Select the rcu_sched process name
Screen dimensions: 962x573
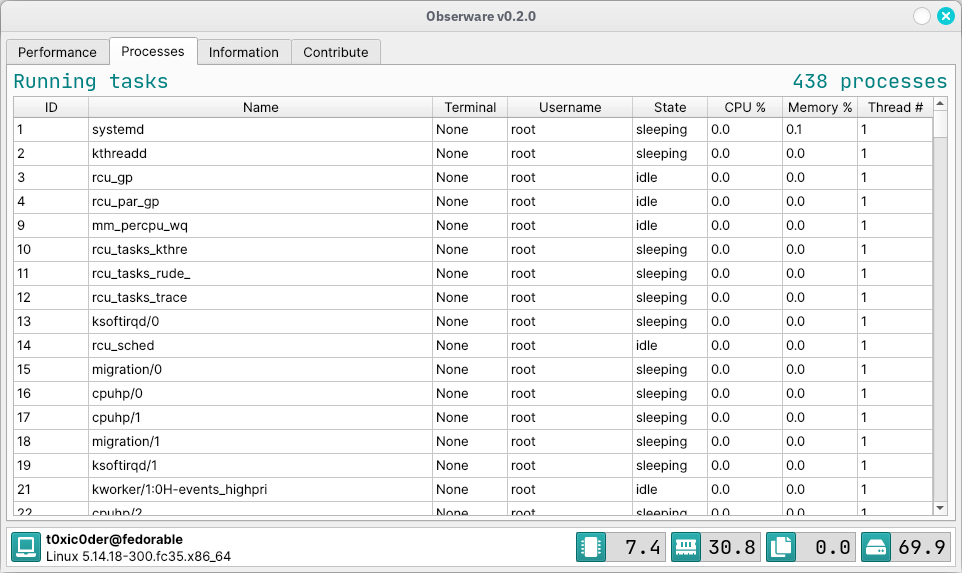click(123, 345)
